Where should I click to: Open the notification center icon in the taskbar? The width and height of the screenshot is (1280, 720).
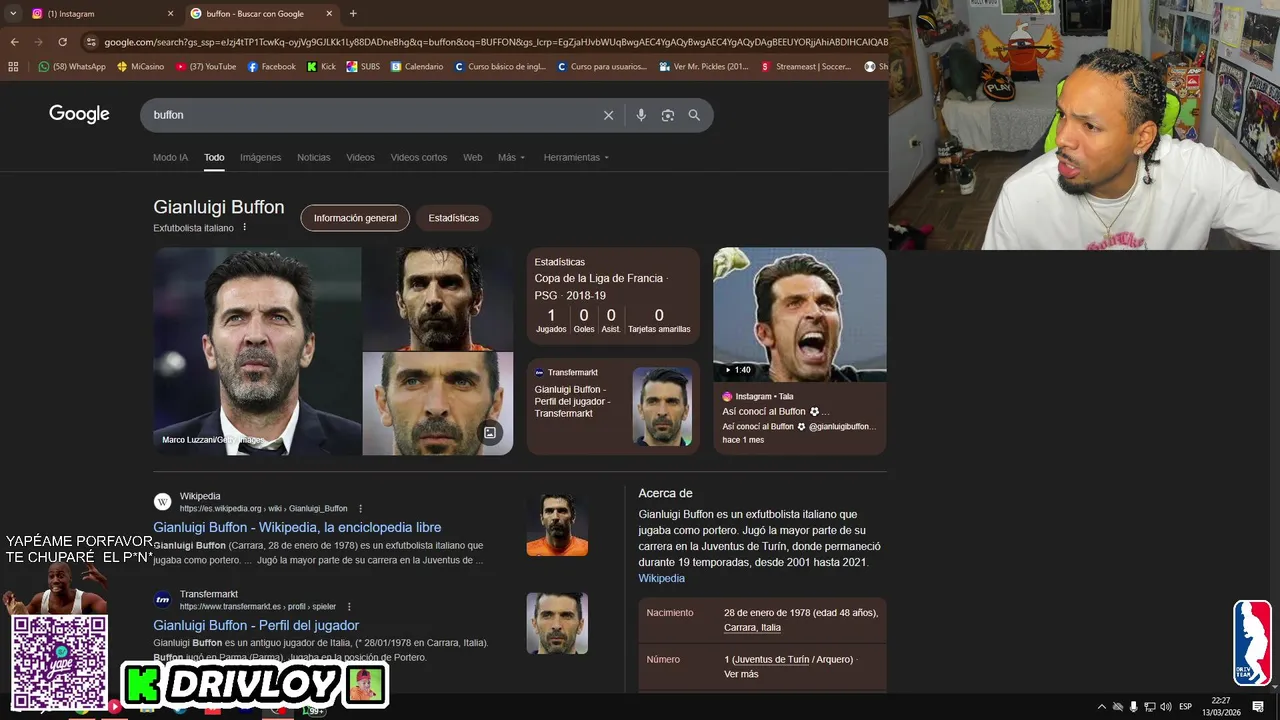[x=1258, y=706]
